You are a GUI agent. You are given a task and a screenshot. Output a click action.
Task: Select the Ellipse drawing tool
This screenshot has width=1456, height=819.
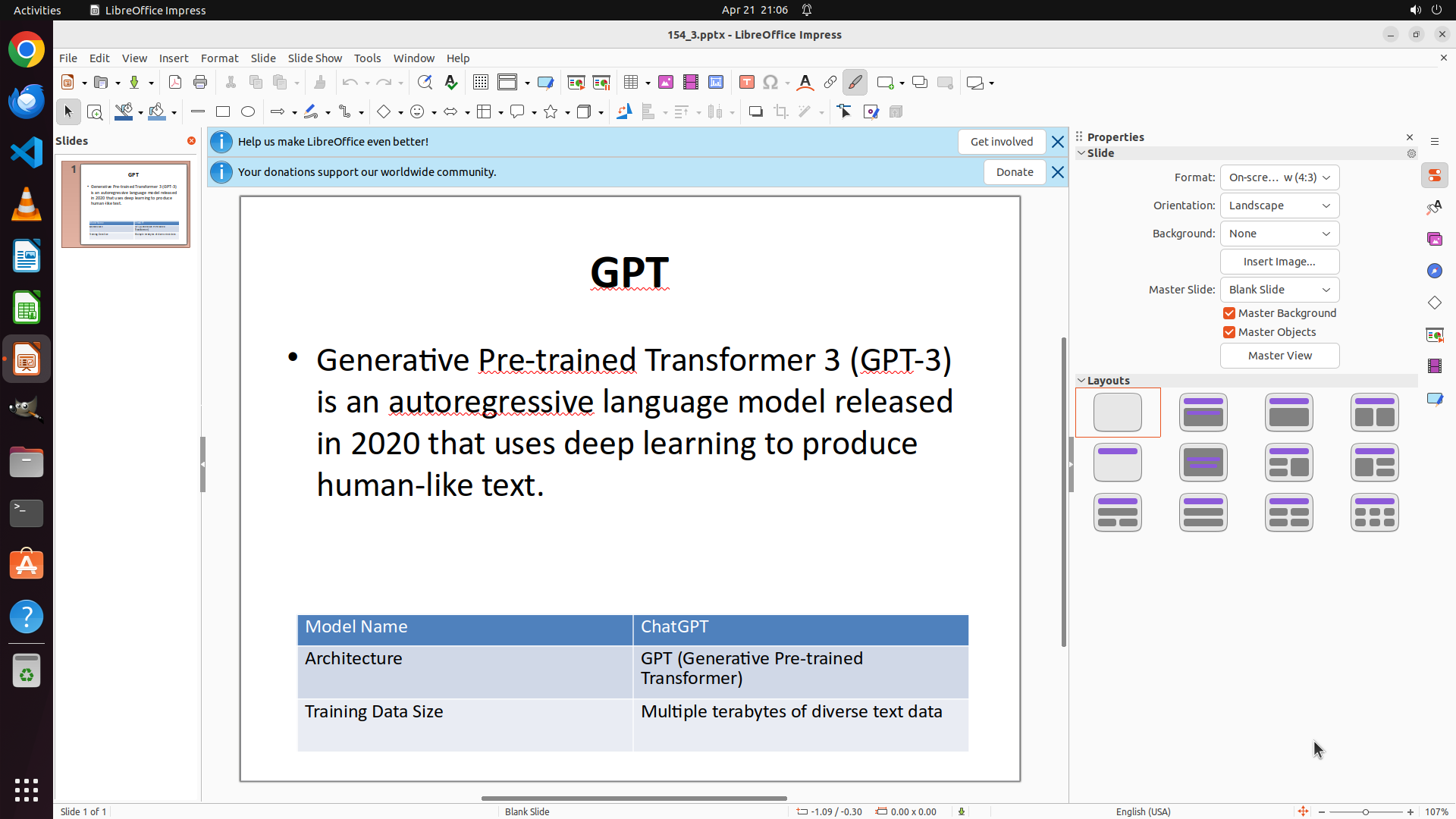[x=248, y=112]
